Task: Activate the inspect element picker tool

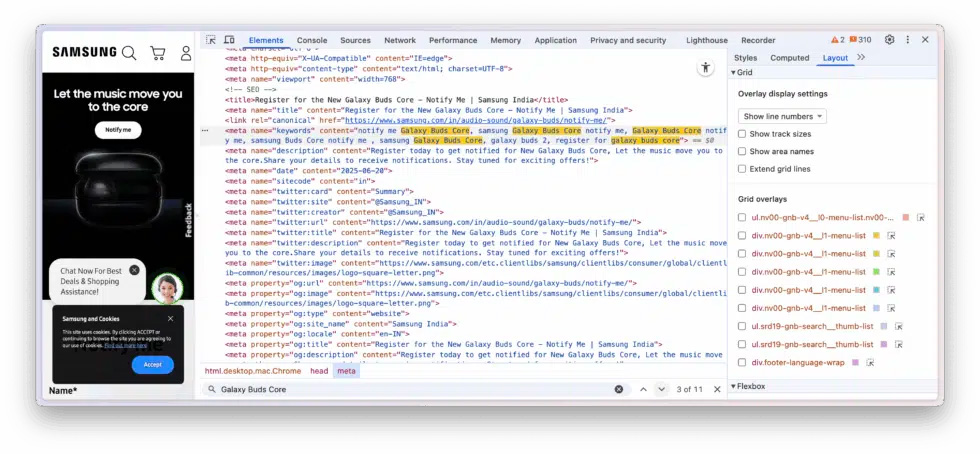Action: (x=211, y=39)
